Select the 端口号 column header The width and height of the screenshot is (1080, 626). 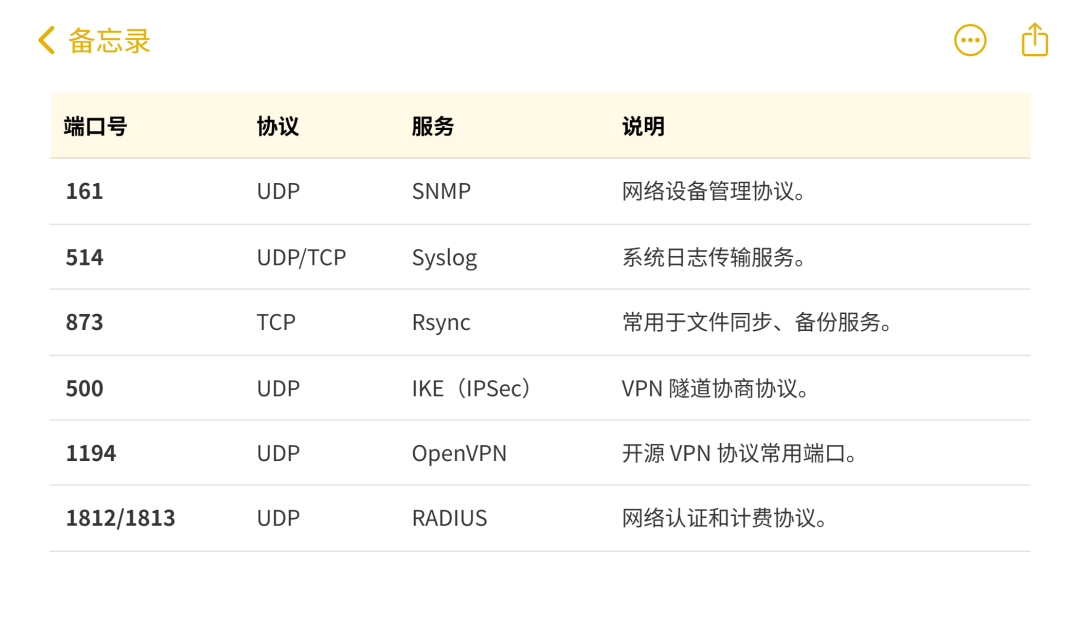click(94, 127)
